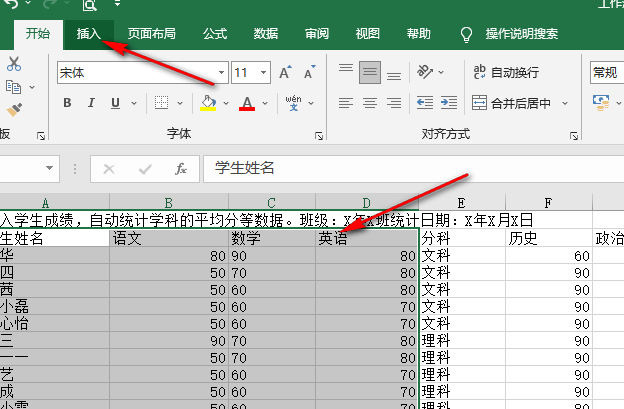Click the 历史 header cell
The width and height of the screenshot is (624, 409).
click(x=549, y=238)
